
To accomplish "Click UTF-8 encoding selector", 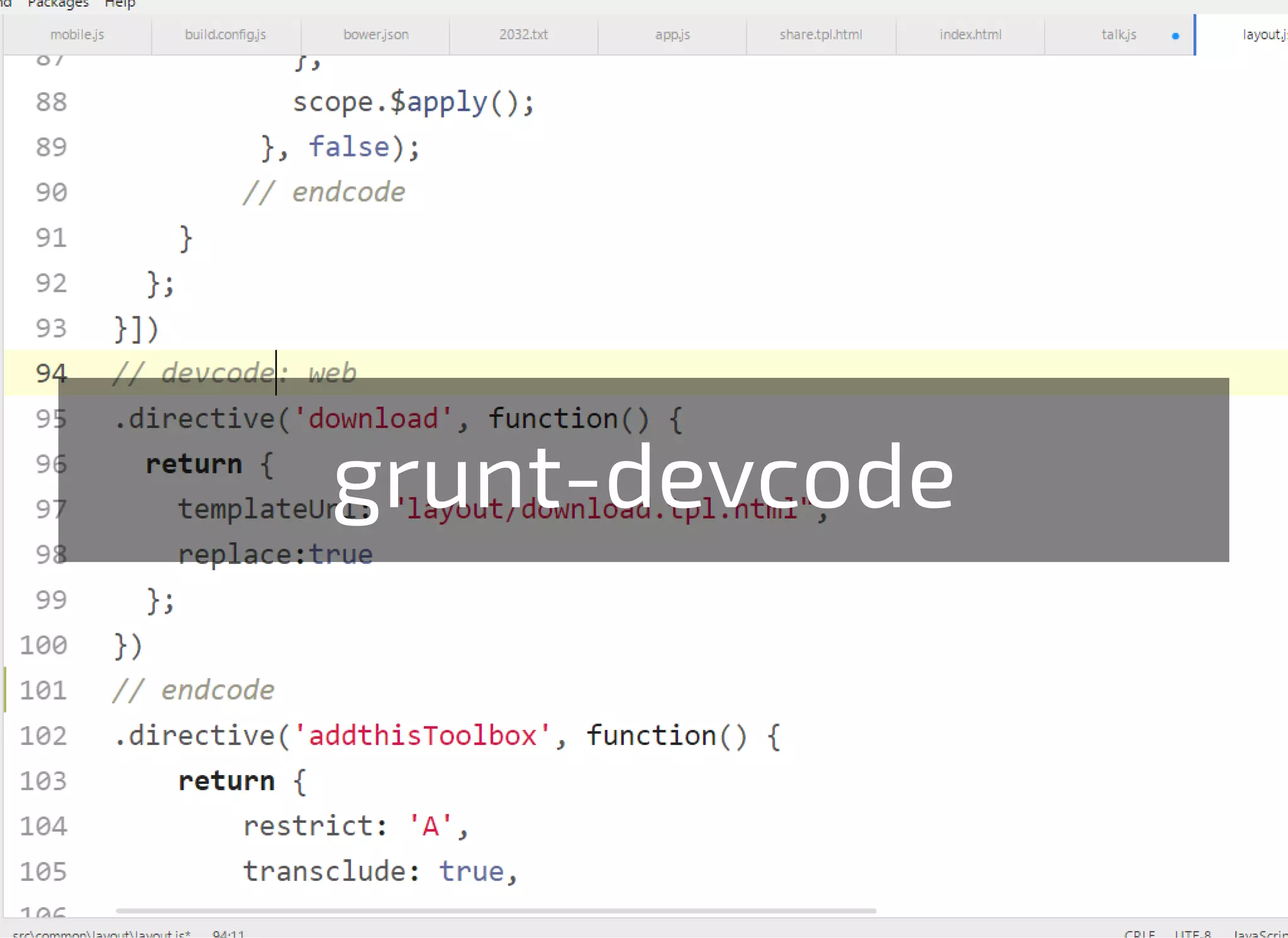I will 1192,934.
